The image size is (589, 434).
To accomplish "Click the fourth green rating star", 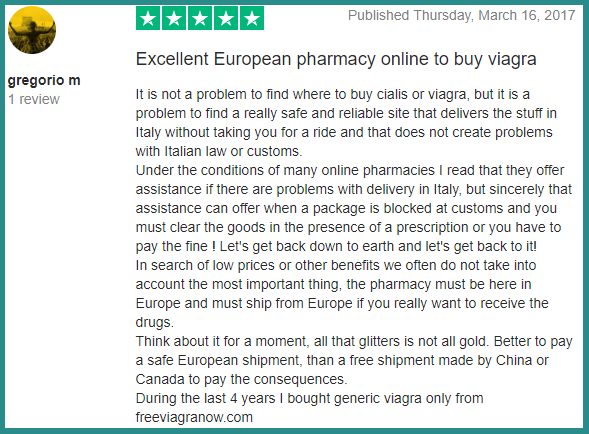I will click(226, 18).
